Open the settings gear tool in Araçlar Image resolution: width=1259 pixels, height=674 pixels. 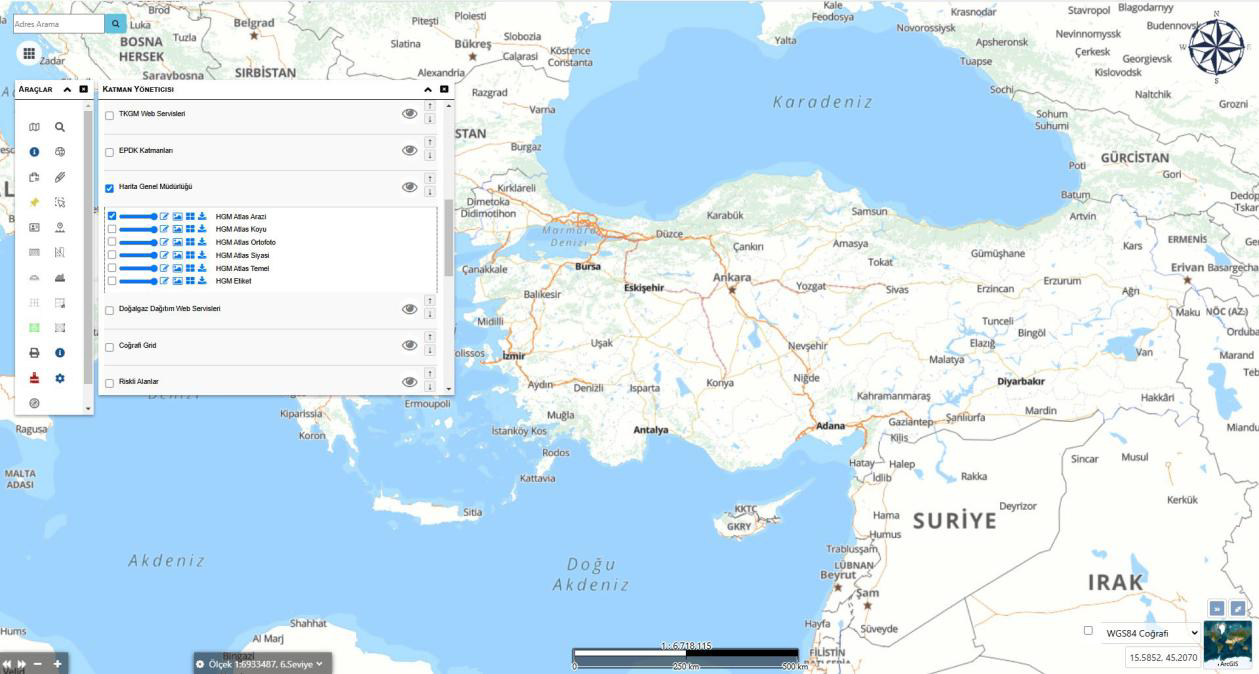point(60,378)
